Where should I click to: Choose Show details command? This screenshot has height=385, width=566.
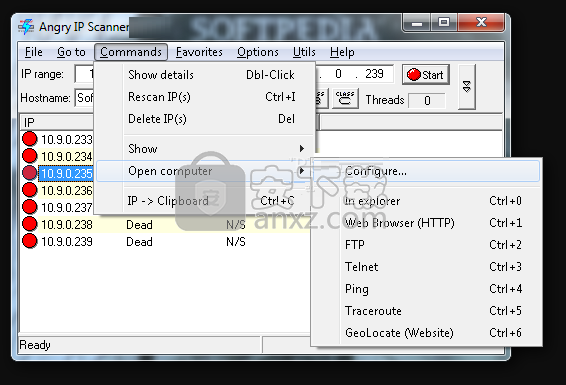(x=205, y=75)
